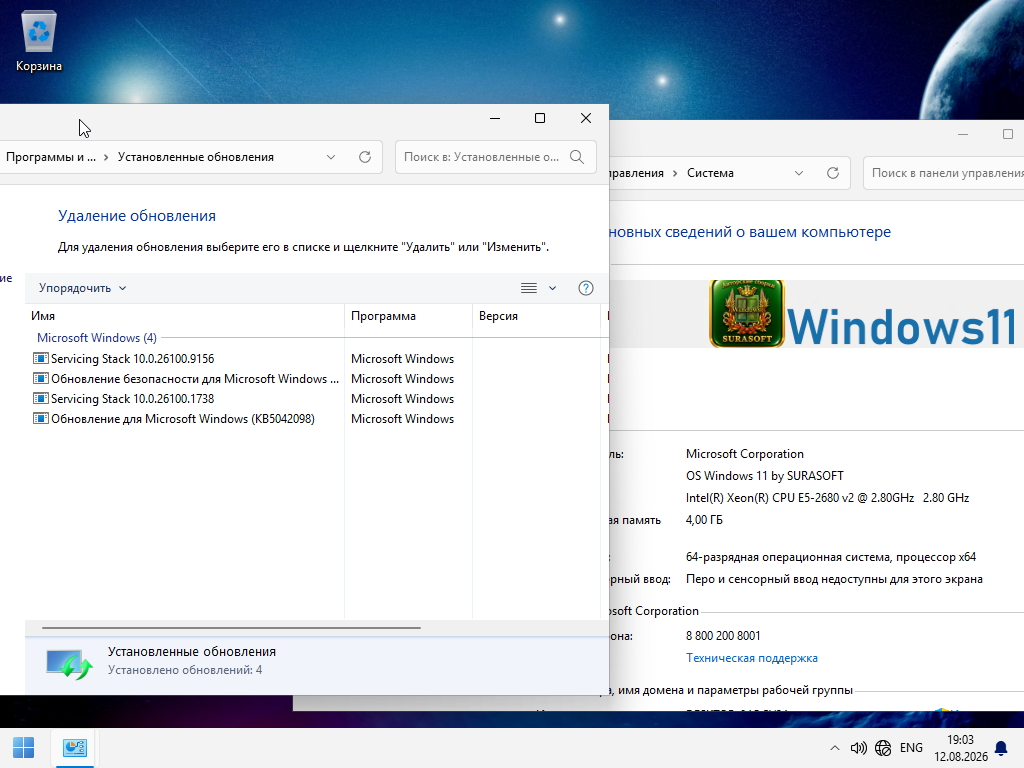The image size is (1024, 768).
Task: Click Microsoft Windows cell of Servicing Stack 9156
Action: coord(402,359)
